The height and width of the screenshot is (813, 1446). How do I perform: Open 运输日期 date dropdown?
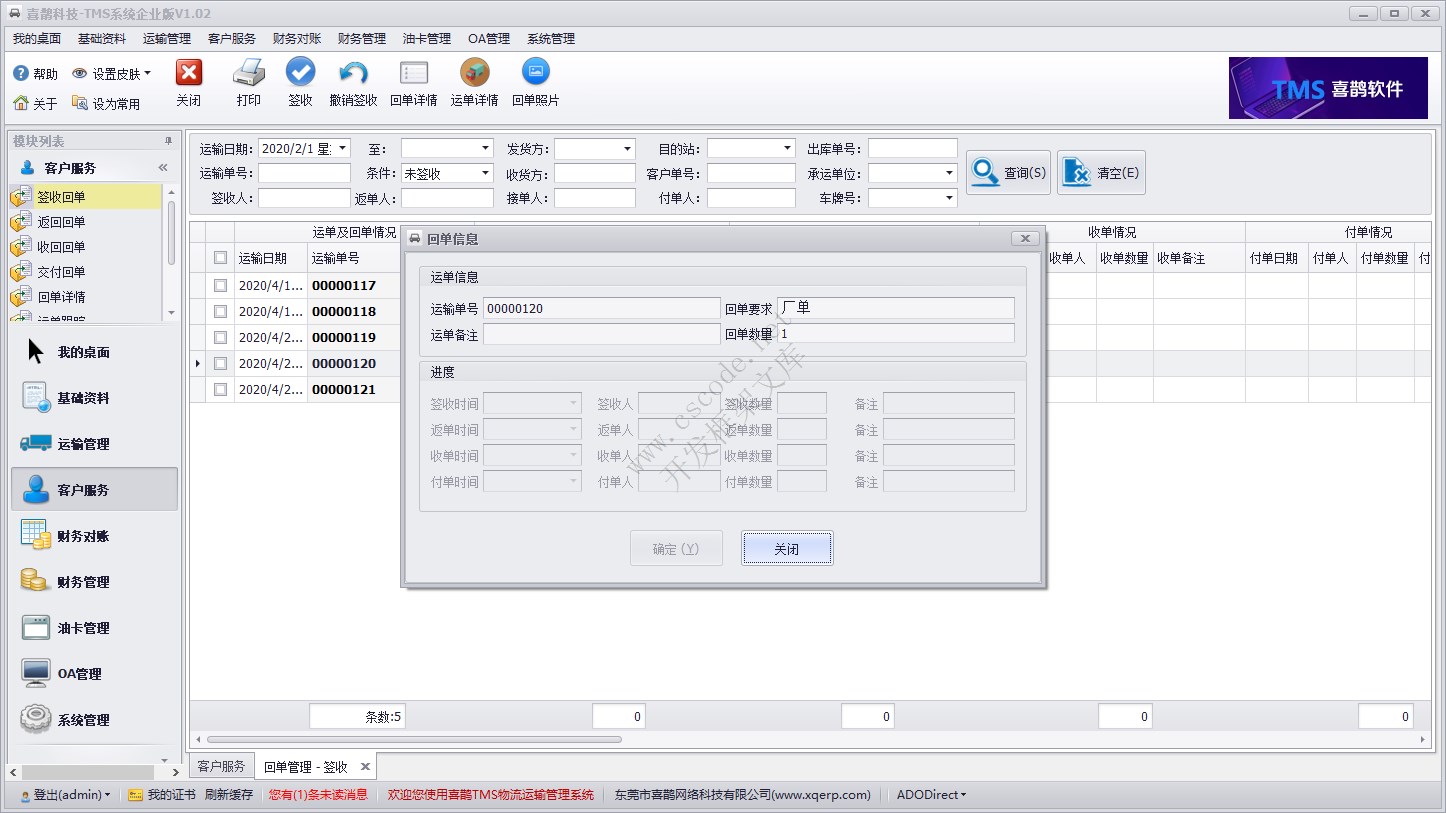click(342, 148)
